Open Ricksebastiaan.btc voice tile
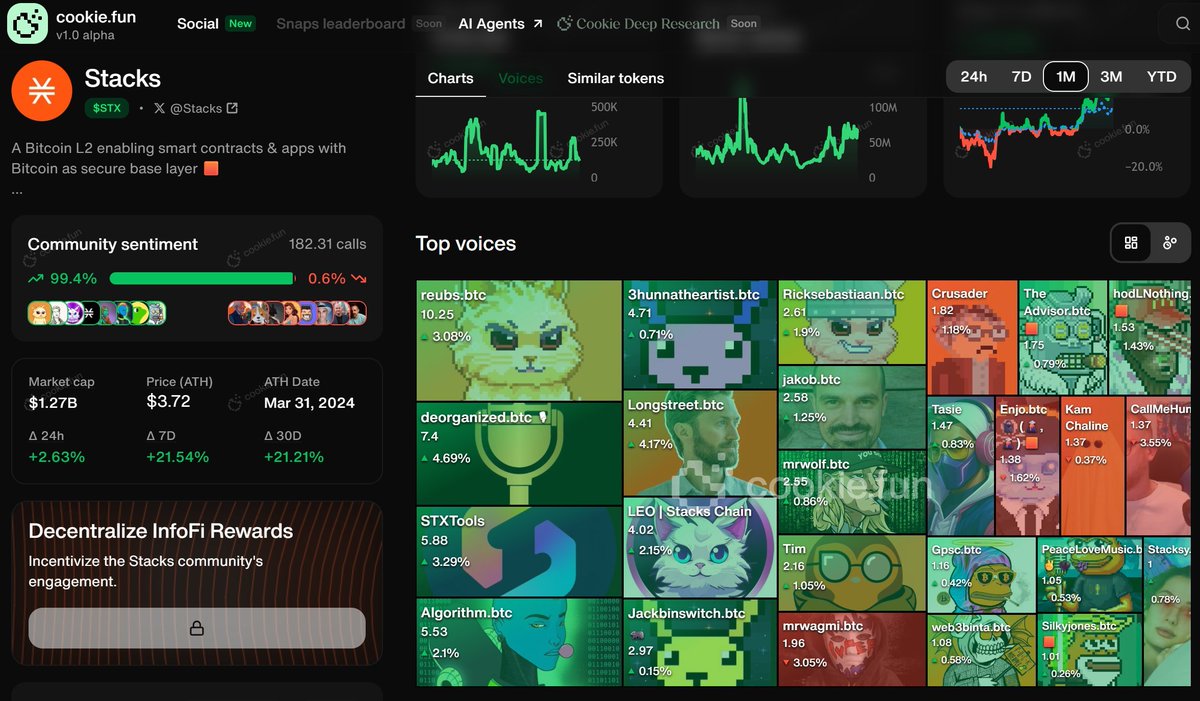1200x701 pixels. click(x=852, y=322)
